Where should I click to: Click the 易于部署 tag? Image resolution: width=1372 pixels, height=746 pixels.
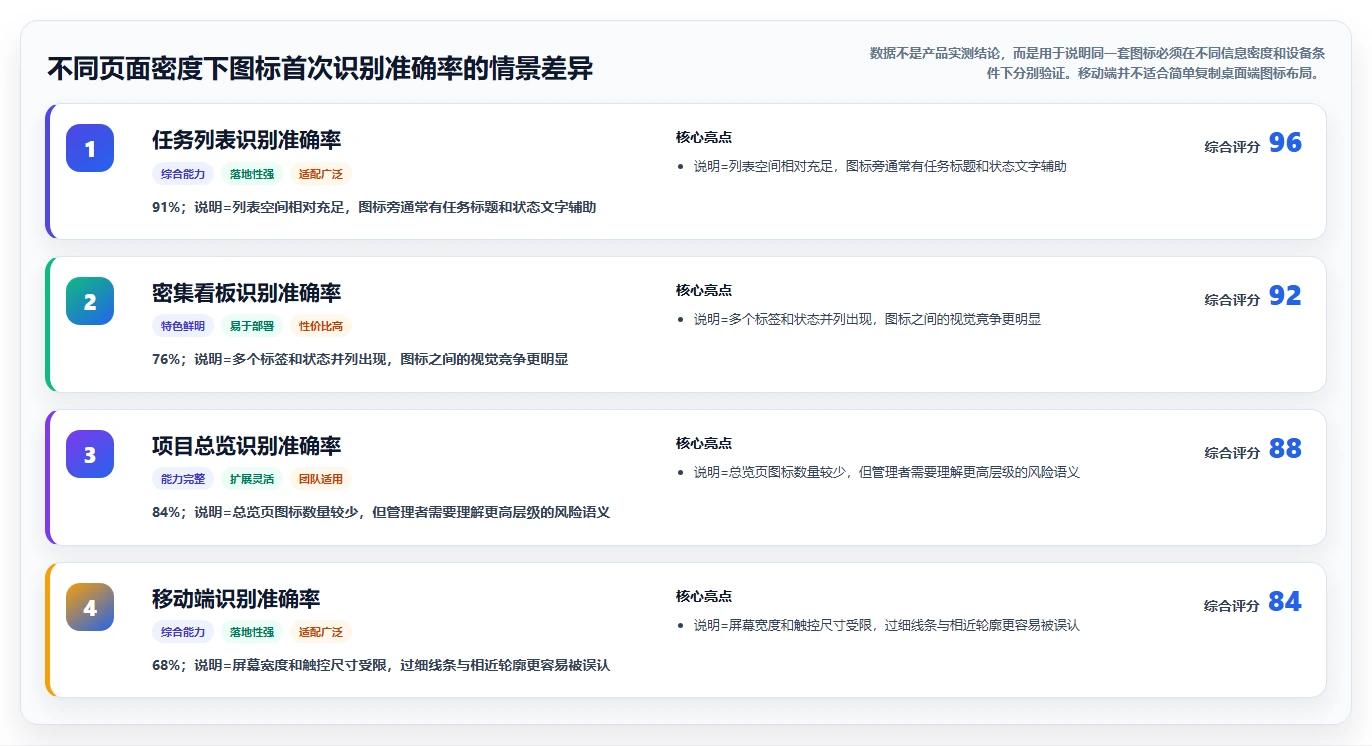pos(252,326)
